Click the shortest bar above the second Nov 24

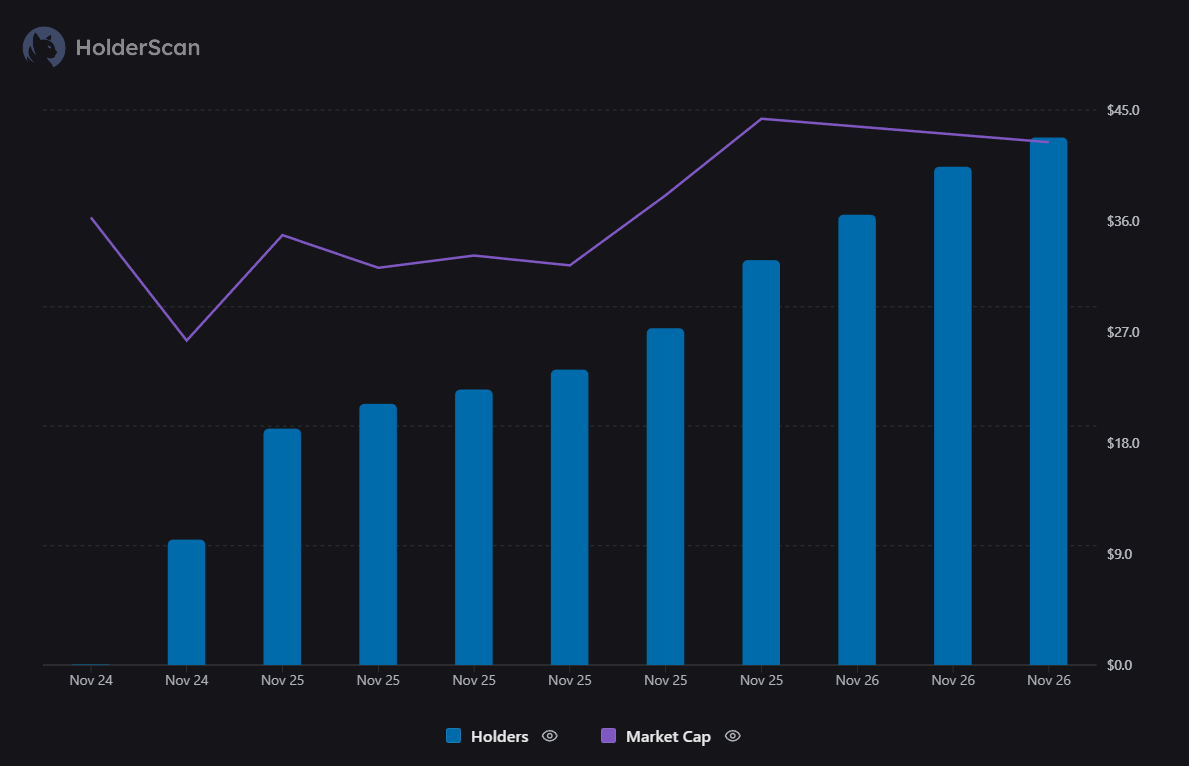(x=186, y=600)
